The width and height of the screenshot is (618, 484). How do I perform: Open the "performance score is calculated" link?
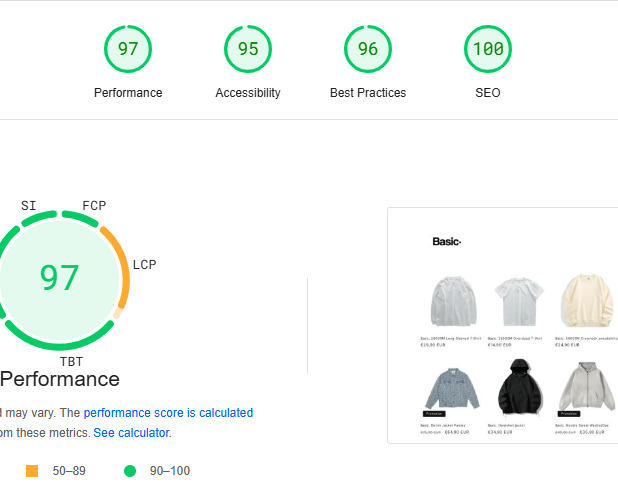pyautogui.click(x=168, y=412)
